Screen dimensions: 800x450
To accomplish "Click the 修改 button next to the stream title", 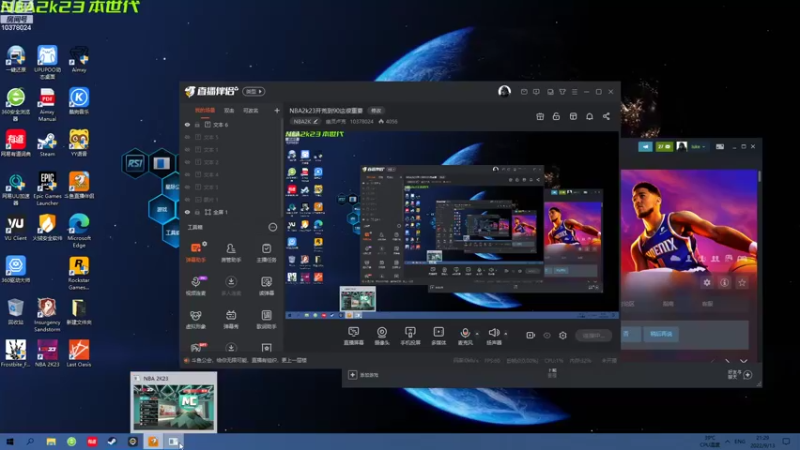I will click(376, 111).
